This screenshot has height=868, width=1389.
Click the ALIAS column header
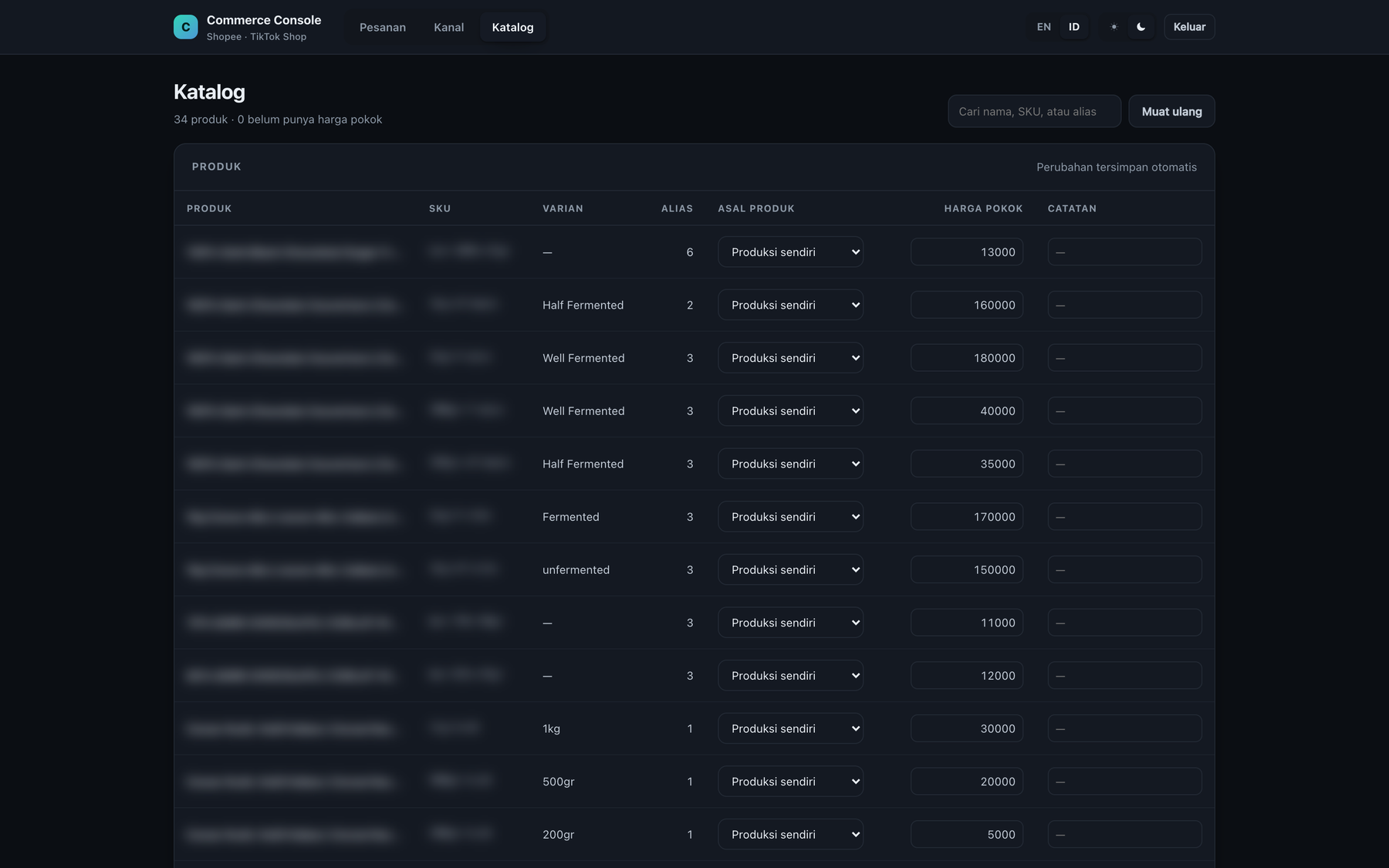click(x=677, y=208)
